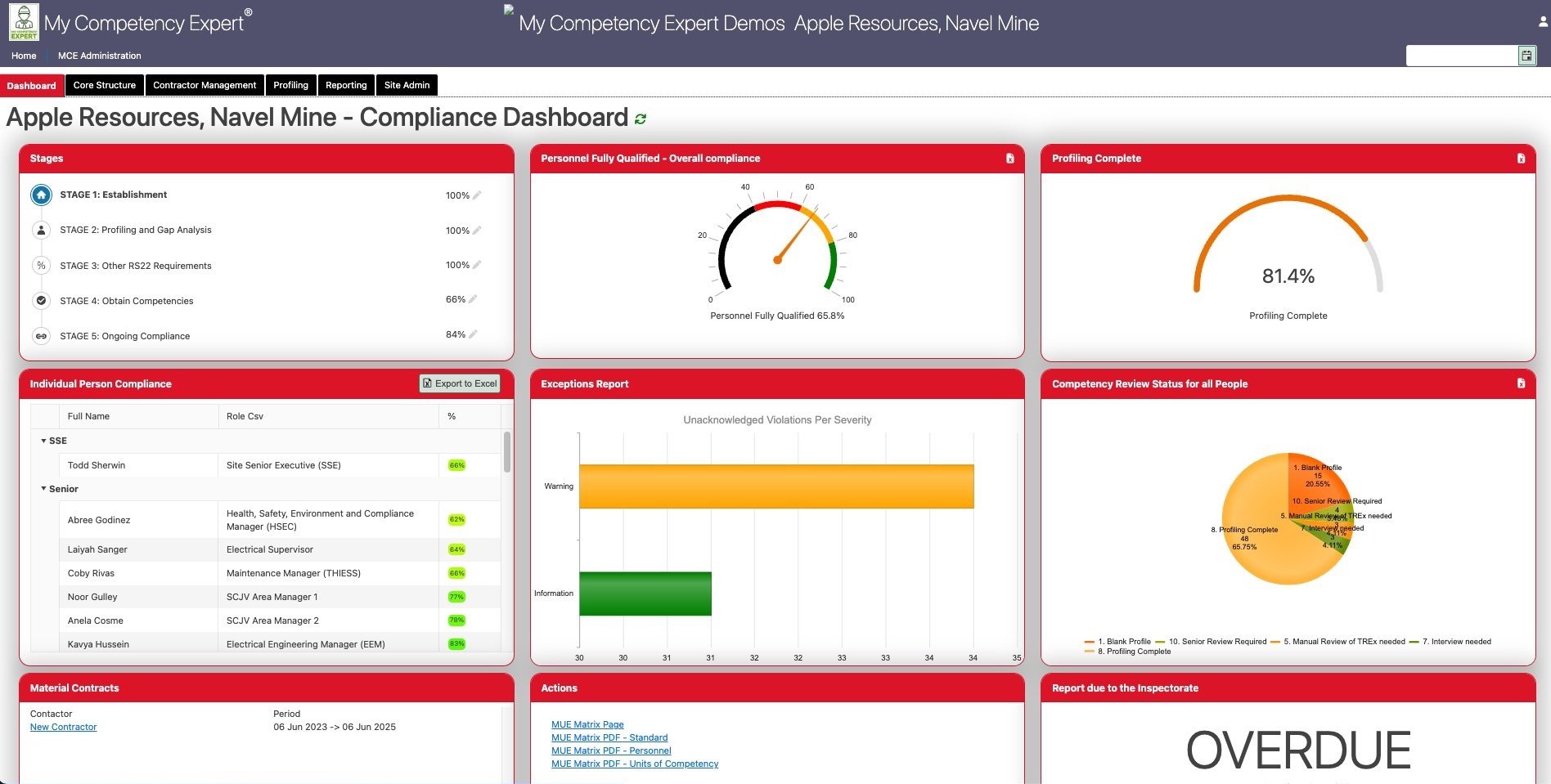This screenshot has height=784, width=1551.
Task: Collapse the SSE group in compliance table
Action: click(43, 441)
